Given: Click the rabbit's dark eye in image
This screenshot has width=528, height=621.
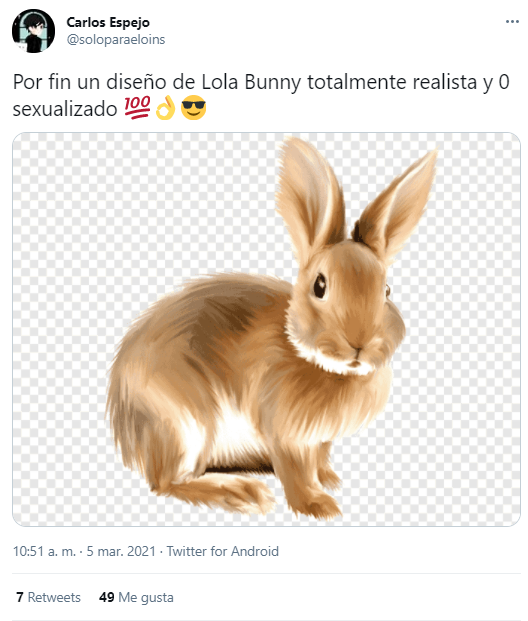Looking at the screenshot, I should (320, 286).
